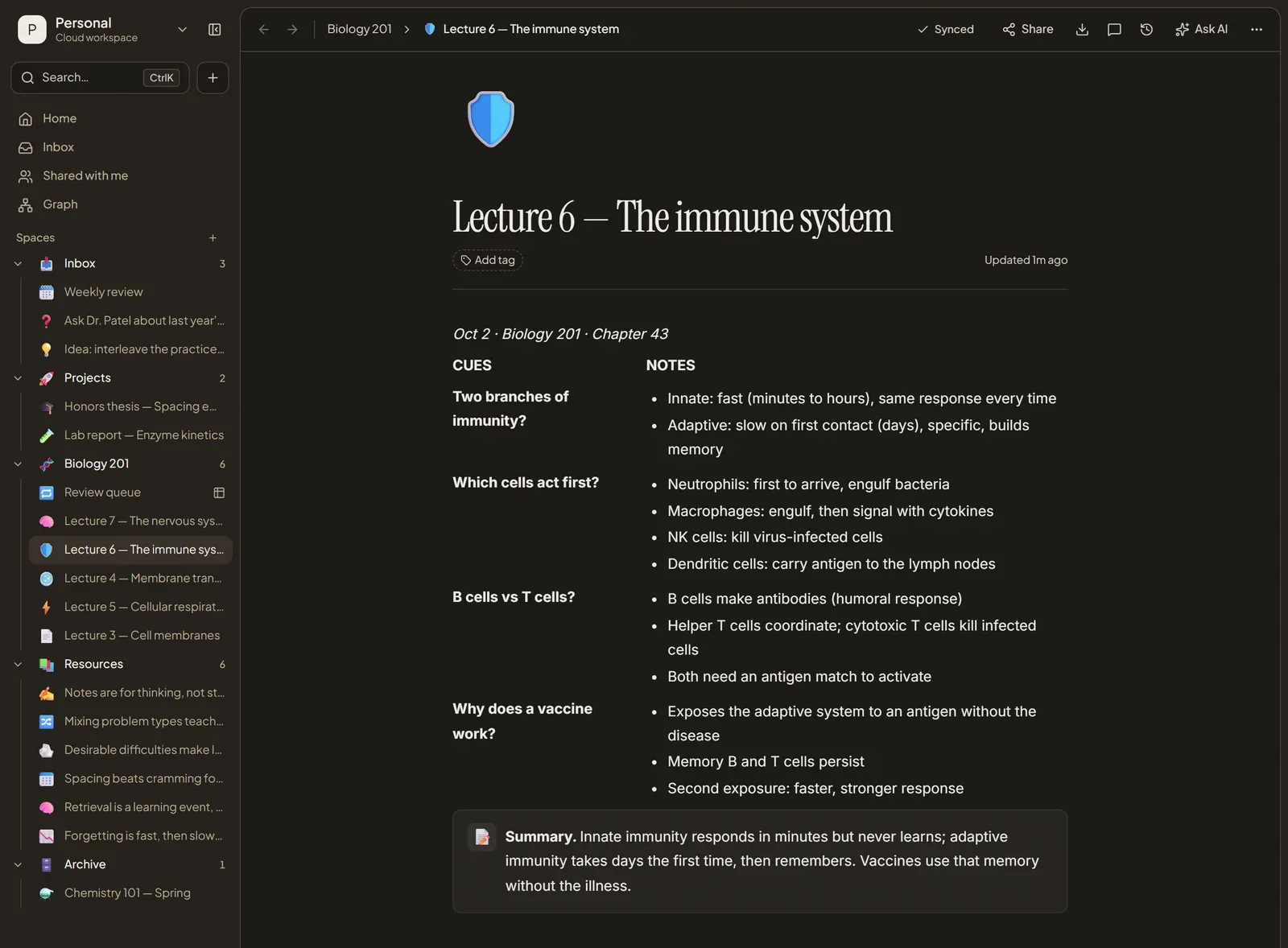Open version history clock icon
Viewport: 1288px width, 948px height.
[1146, 30]
